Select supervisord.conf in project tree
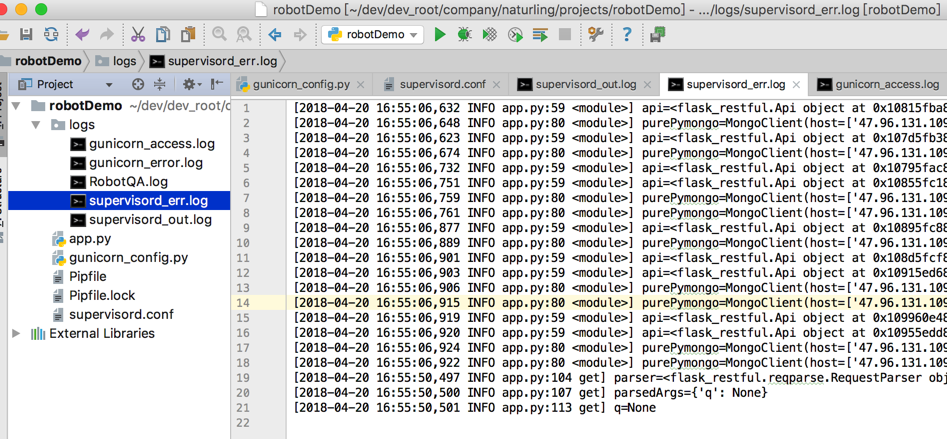The height and width of the screenshot is (439, 947). pyautogui.click(x=121, y=315)
